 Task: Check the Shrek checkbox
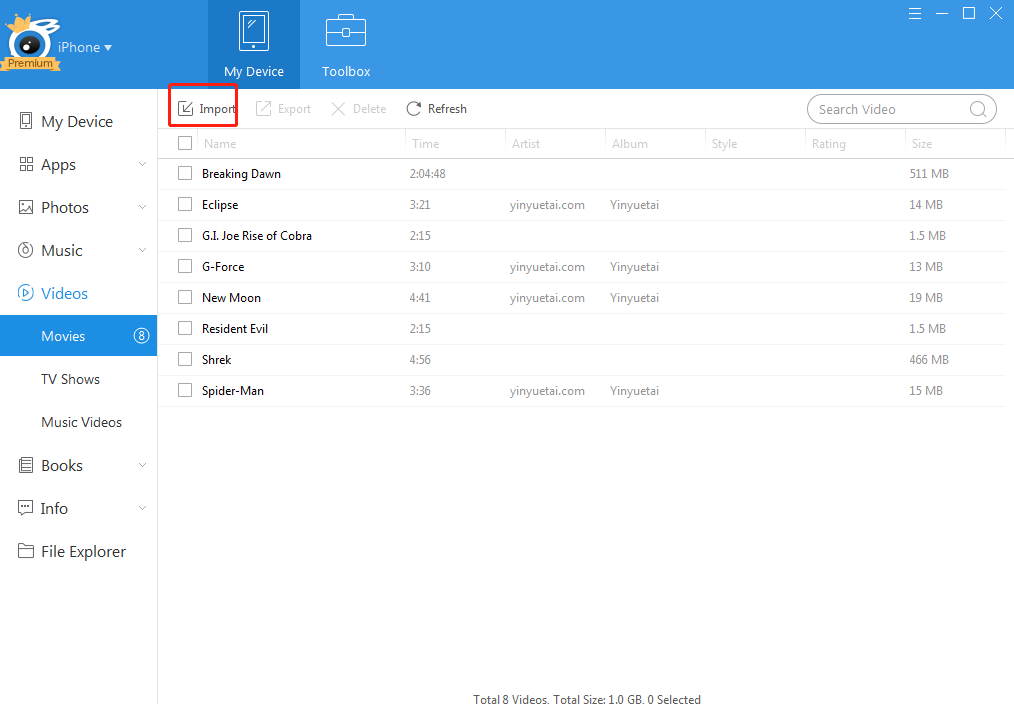(185, 359)
